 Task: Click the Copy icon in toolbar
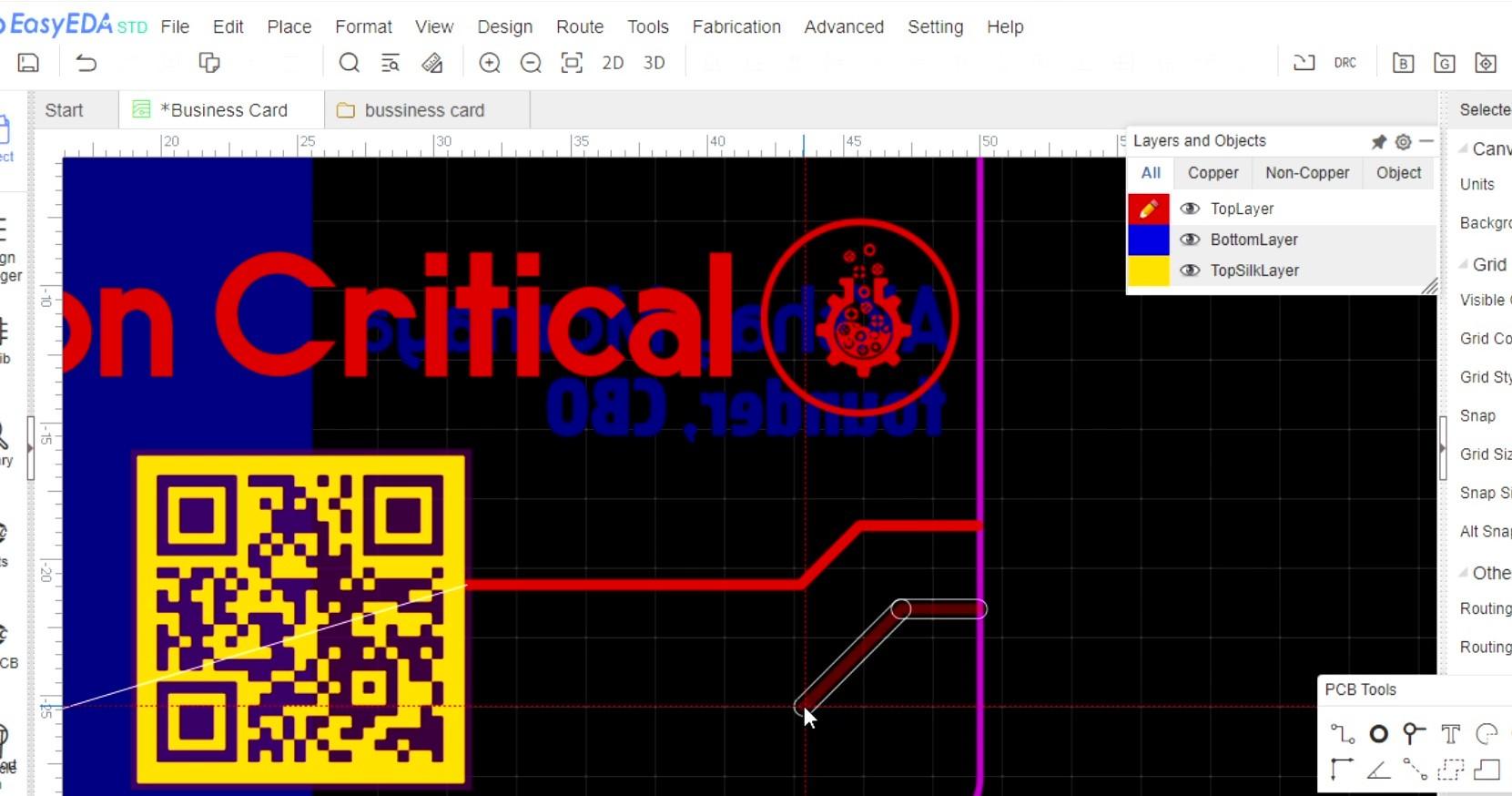209,63
